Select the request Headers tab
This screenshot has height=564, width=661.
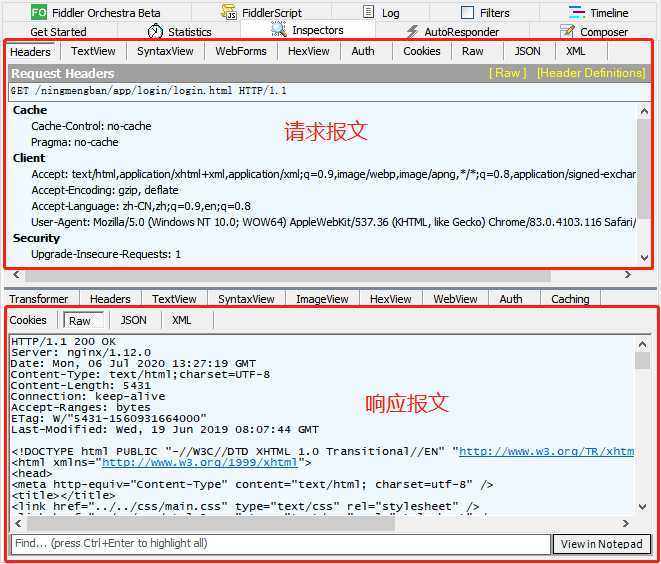30,52
